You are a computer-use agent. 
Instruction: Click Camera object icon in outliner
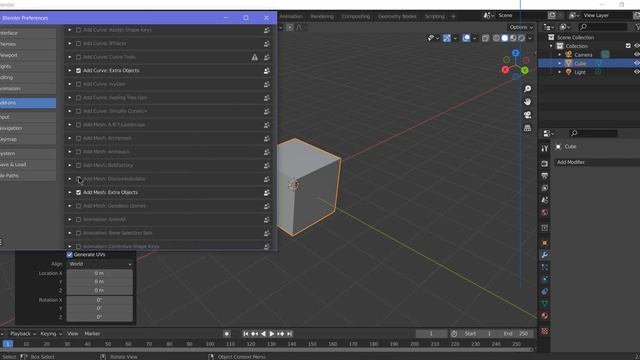click(x=569, y=54)
